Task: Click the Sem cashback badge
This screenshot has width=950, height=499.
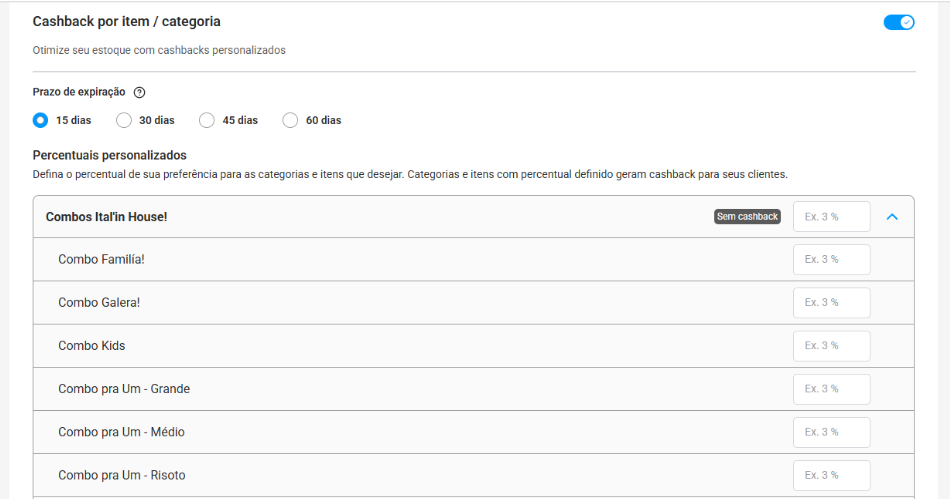Action: 747,217
